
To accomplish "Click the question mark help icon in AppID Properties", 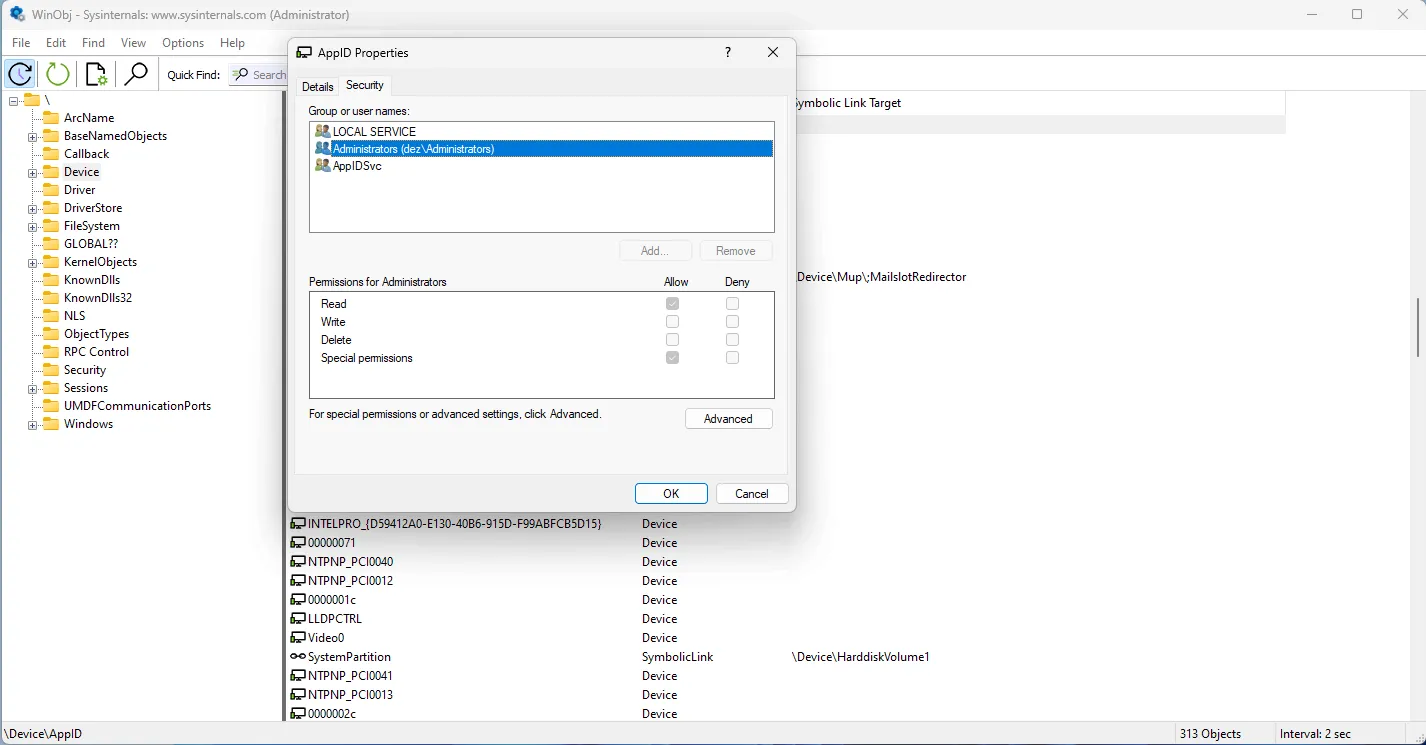I will 727,52.
